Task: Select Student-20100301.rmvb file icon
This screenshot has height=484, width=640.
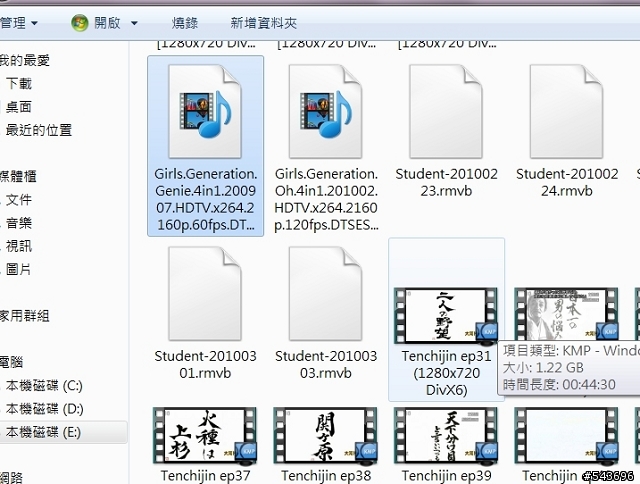Action: coord(205,293)
